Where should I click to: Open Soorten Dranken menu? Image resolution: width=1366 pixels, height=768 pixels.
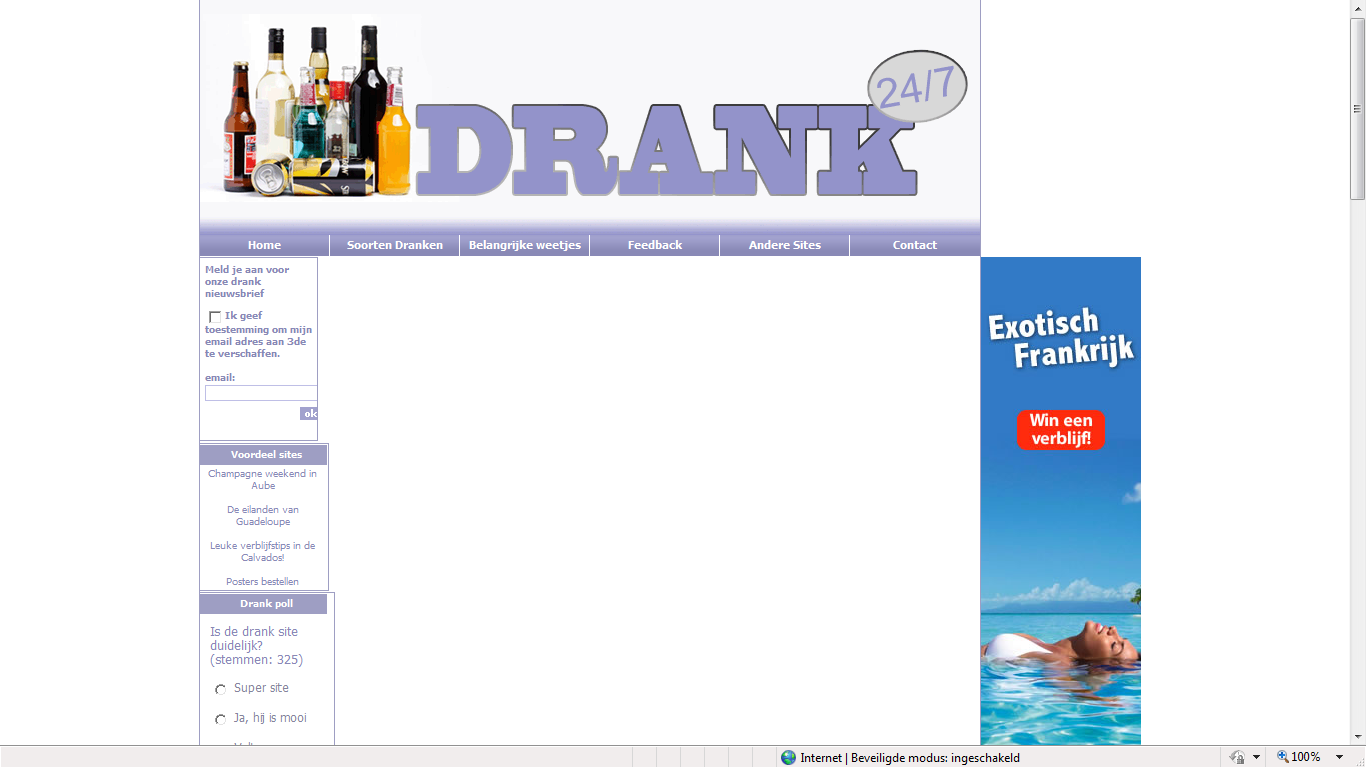(394, 245)
